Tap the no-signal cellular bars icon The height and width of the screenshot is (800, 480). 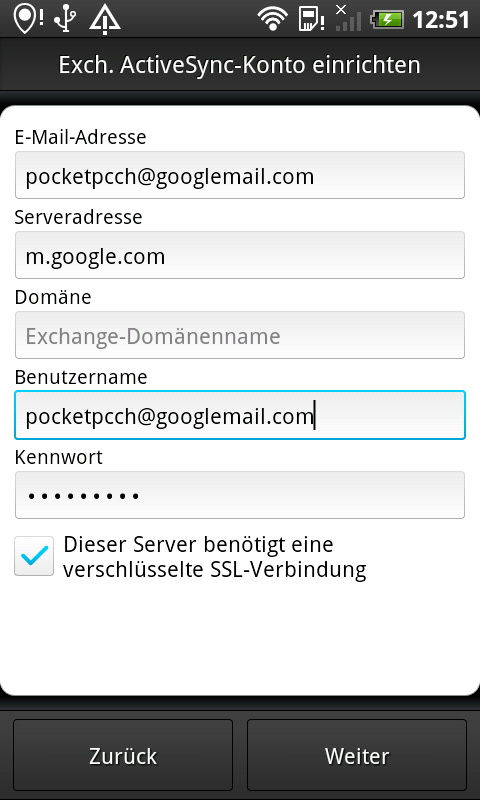348,18
